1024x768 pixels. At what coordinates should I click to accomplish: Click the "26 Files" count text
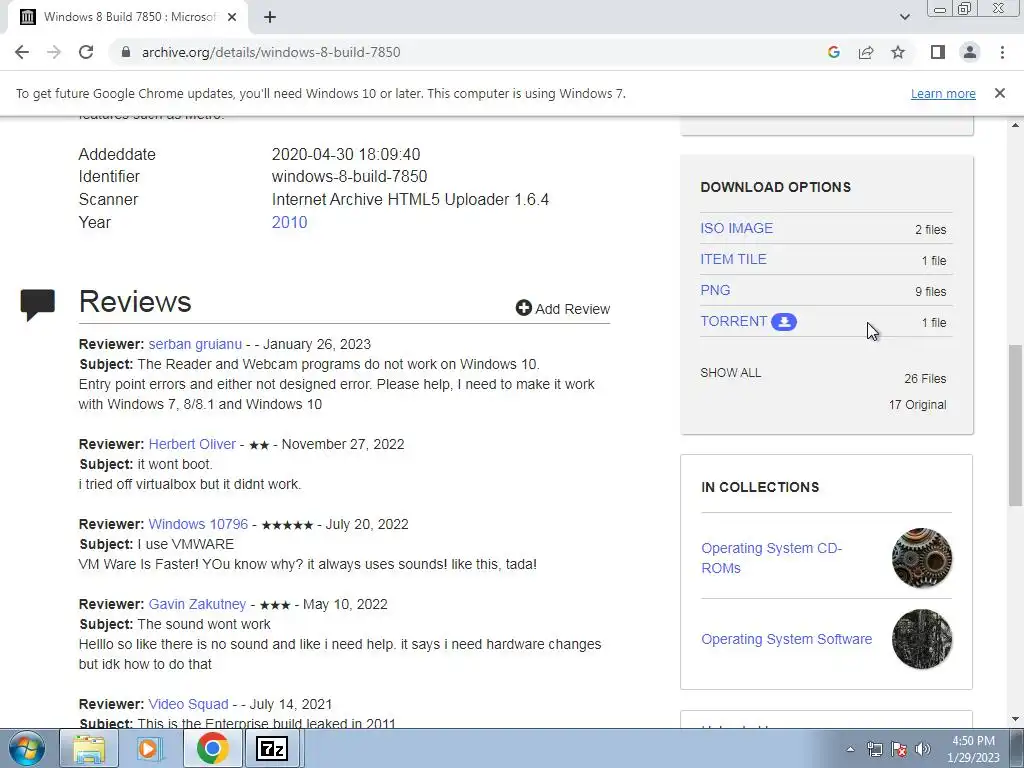click(925, 379)
